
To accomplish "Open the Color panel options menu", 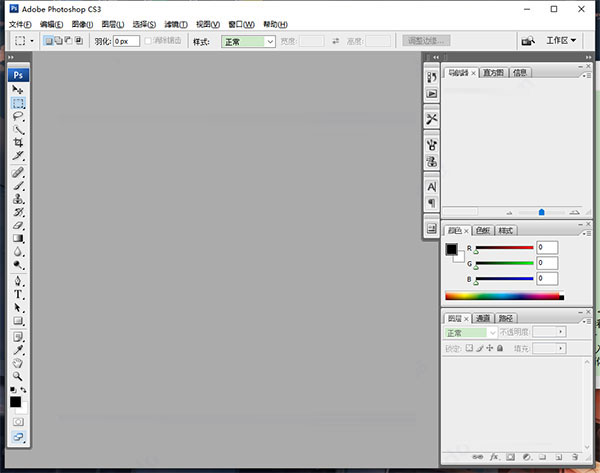I will tap(586, 233).
